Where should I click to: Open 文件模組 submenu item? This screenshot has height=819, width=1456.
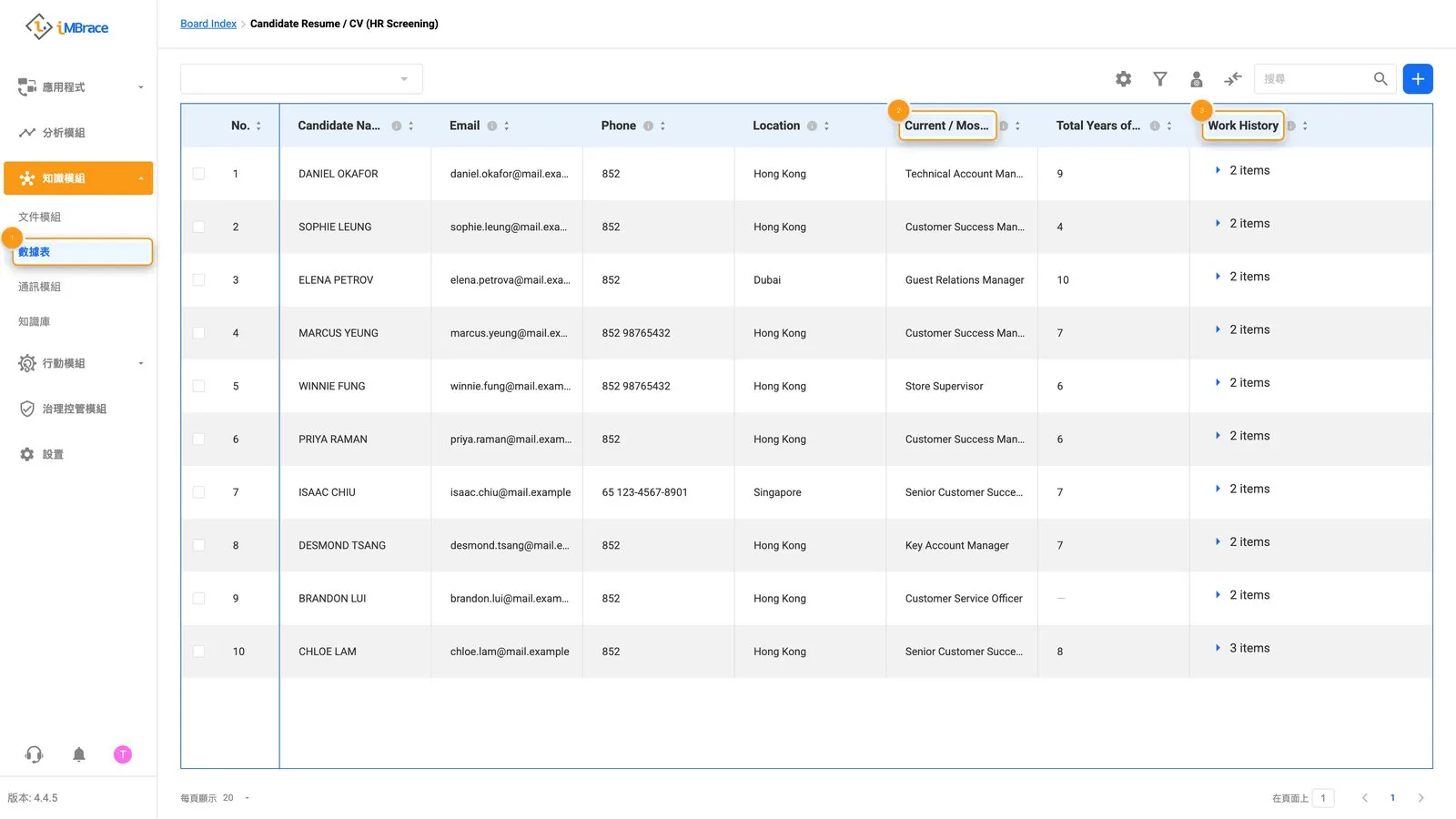(40, 217)
